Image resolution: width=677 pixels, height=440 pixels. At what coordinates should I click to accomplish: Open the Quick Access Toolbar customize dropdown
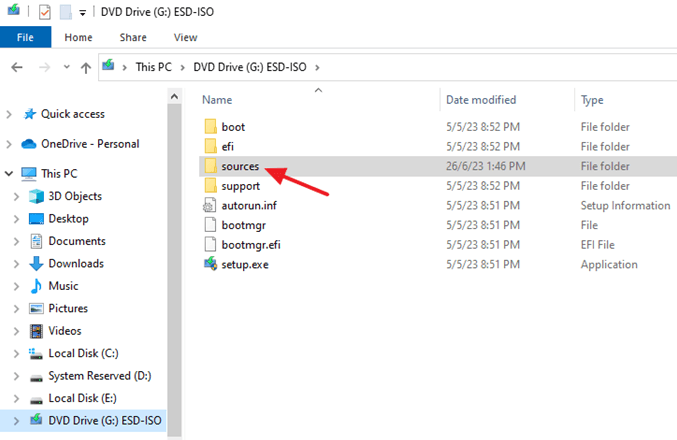point(83,13)
